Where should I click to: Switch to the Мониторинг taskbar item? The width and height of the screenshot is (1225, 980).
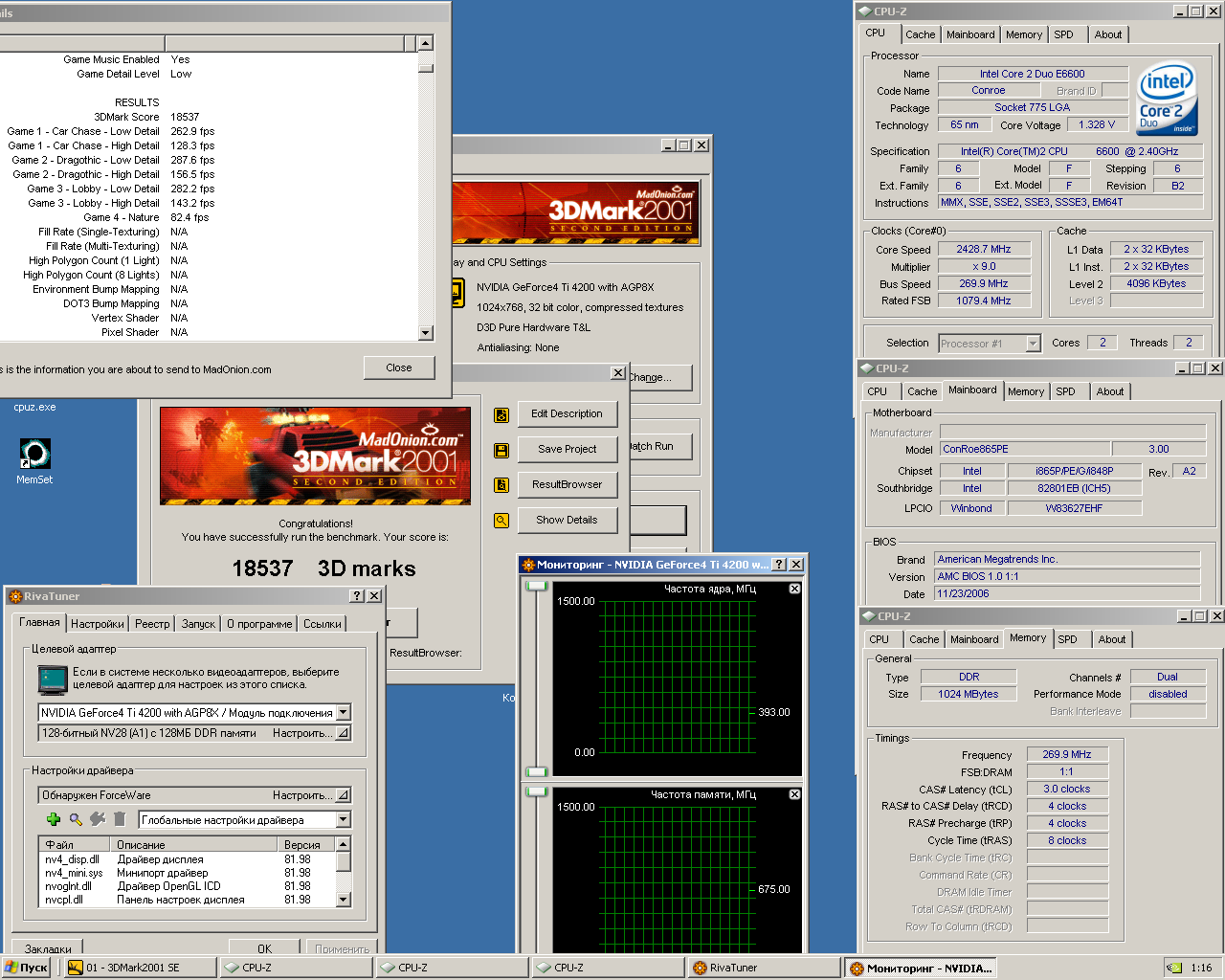921,968
